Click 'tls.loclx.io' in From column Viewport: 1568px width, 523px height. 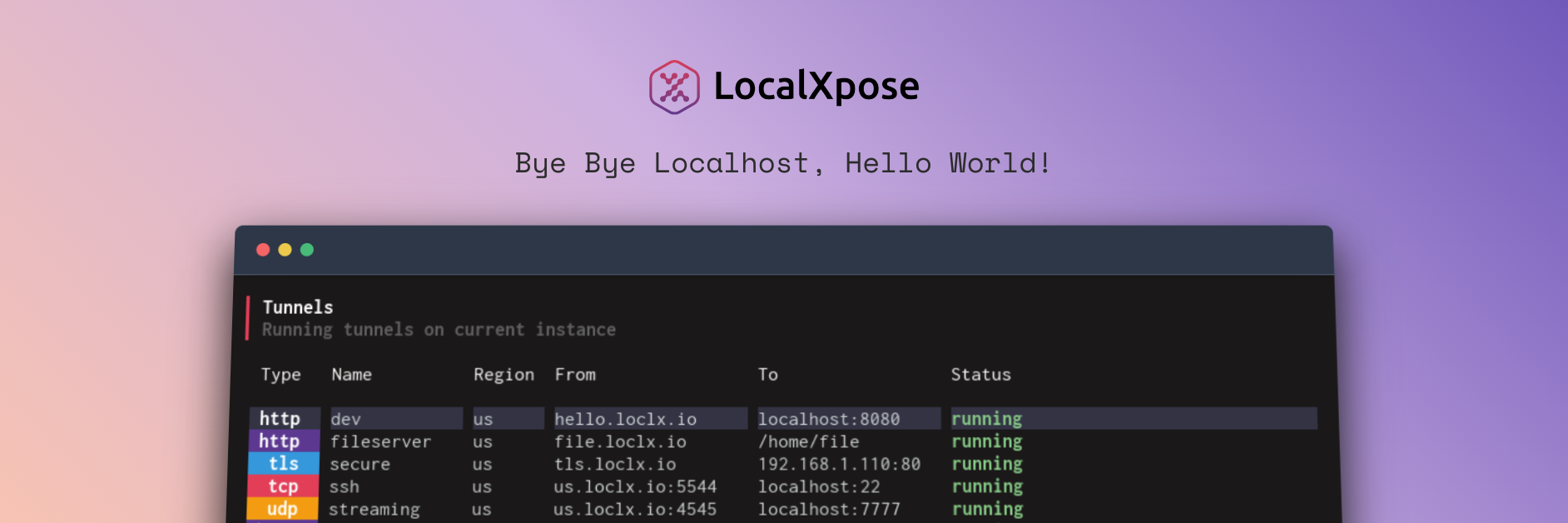pos(615,464)
